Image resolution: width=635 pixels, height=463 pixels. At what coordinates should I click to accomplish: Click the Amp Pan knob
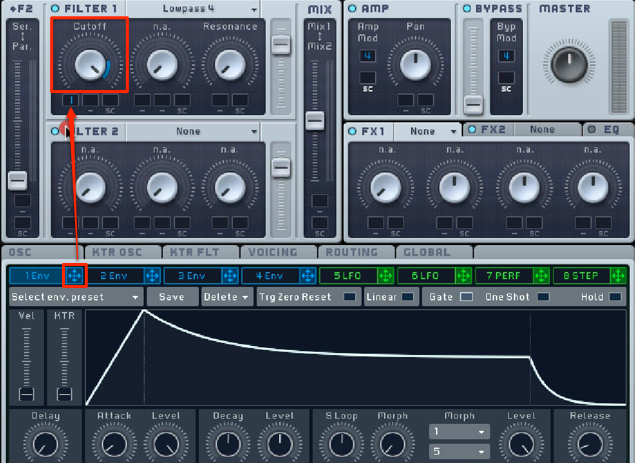(415, 65)
